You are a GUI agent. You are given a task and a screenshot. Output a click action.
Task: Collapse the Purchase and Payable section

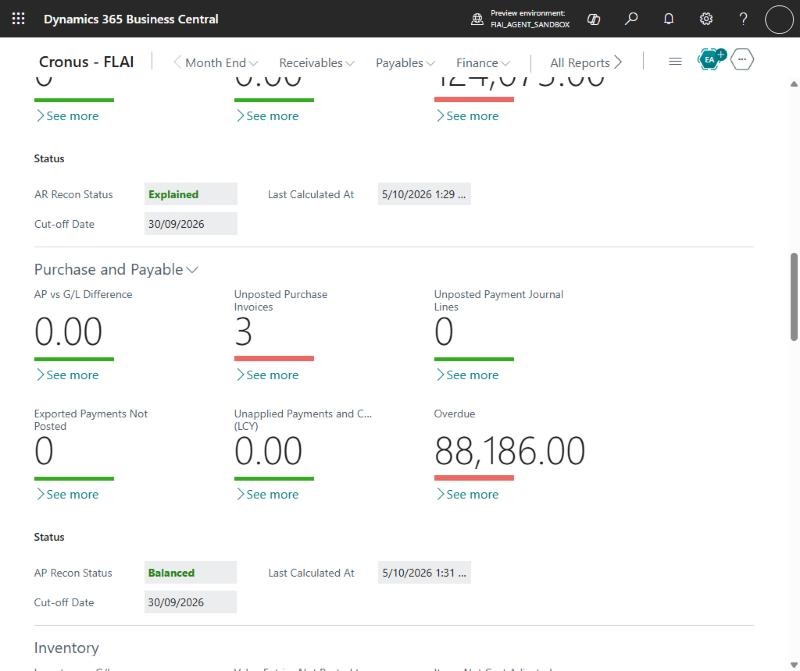[x=116, y=269]
